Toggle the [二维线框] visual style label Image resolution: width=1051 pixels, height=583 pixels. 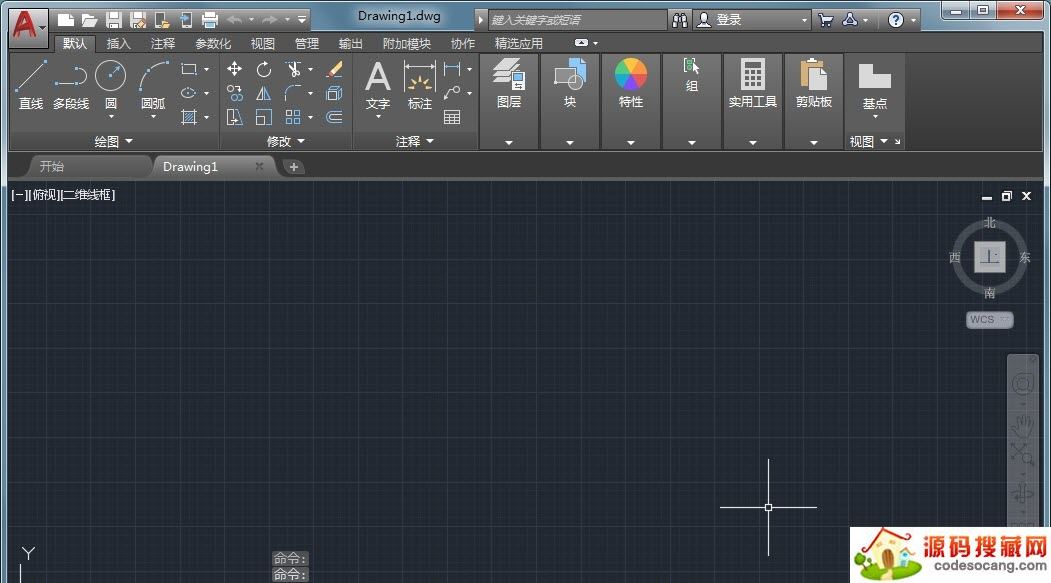pos(88,195)
